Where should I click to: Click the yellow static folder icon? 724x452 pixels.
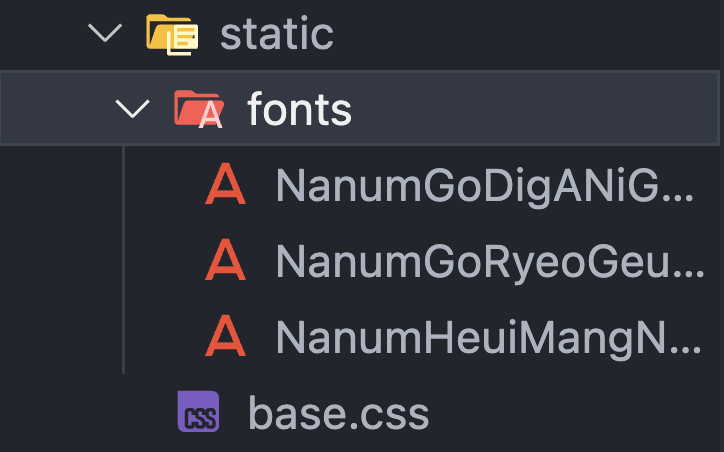click(x=172, y=35)
